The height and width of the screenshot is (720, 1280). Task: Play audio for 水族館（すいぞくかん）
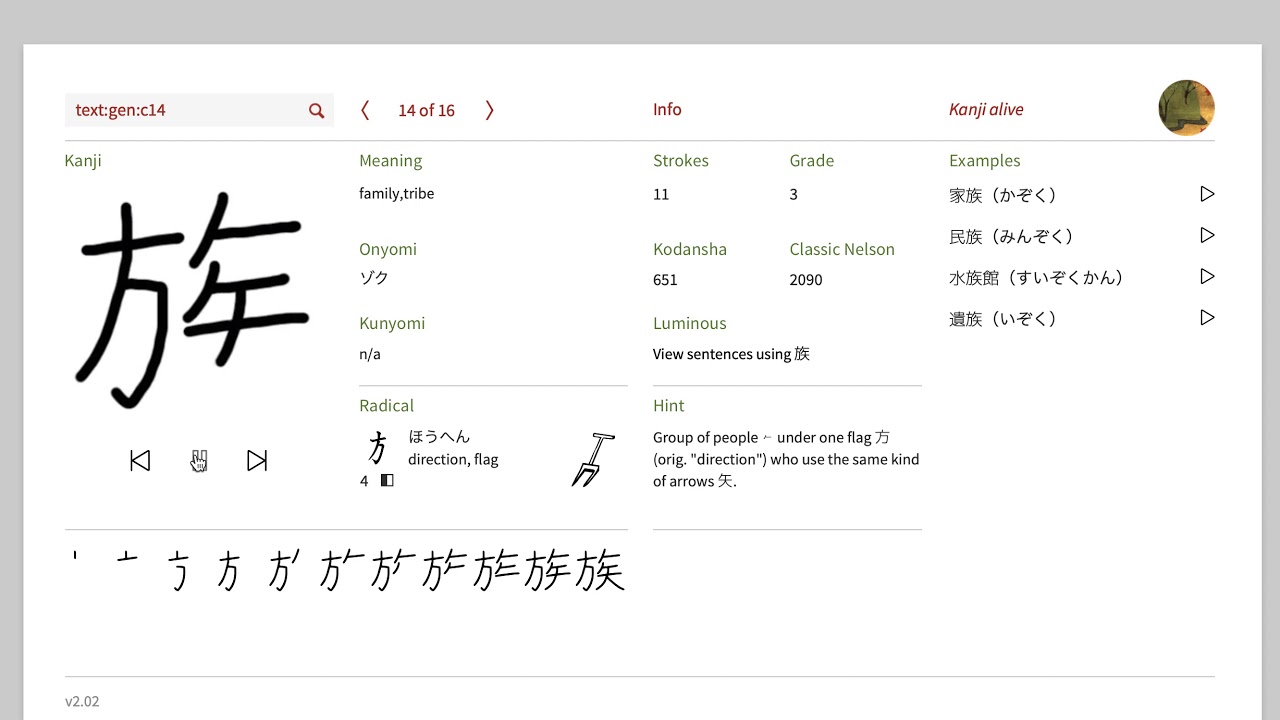point(1207,276)
